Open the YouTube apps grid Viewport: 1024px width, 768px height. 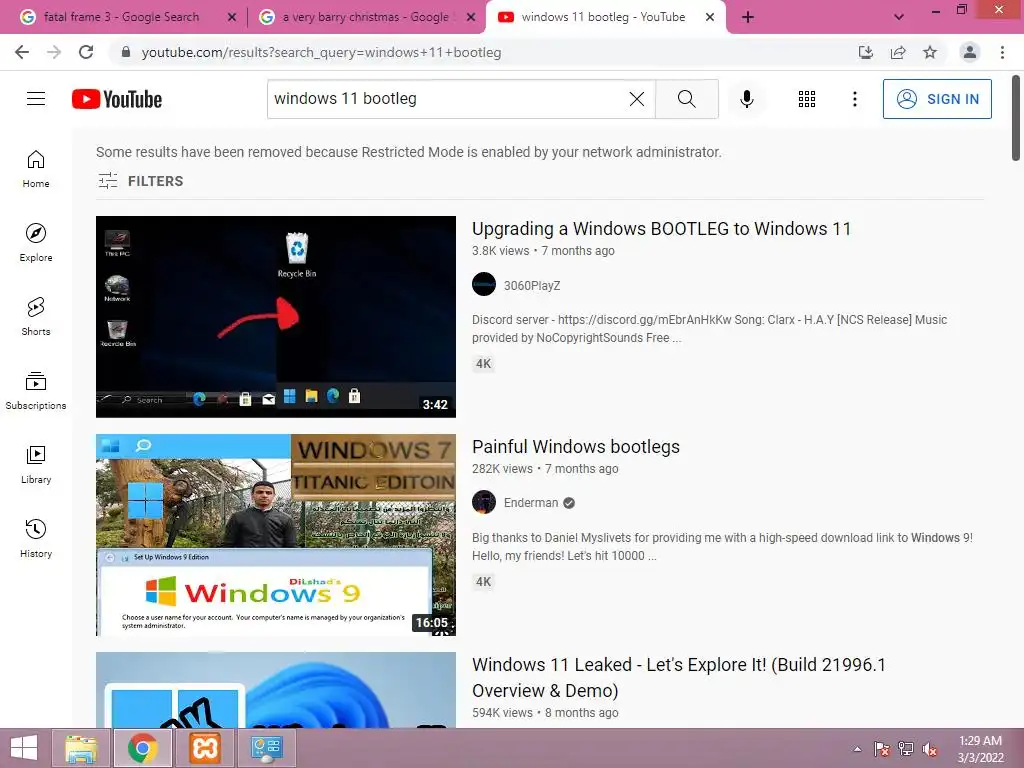[807, 99]
